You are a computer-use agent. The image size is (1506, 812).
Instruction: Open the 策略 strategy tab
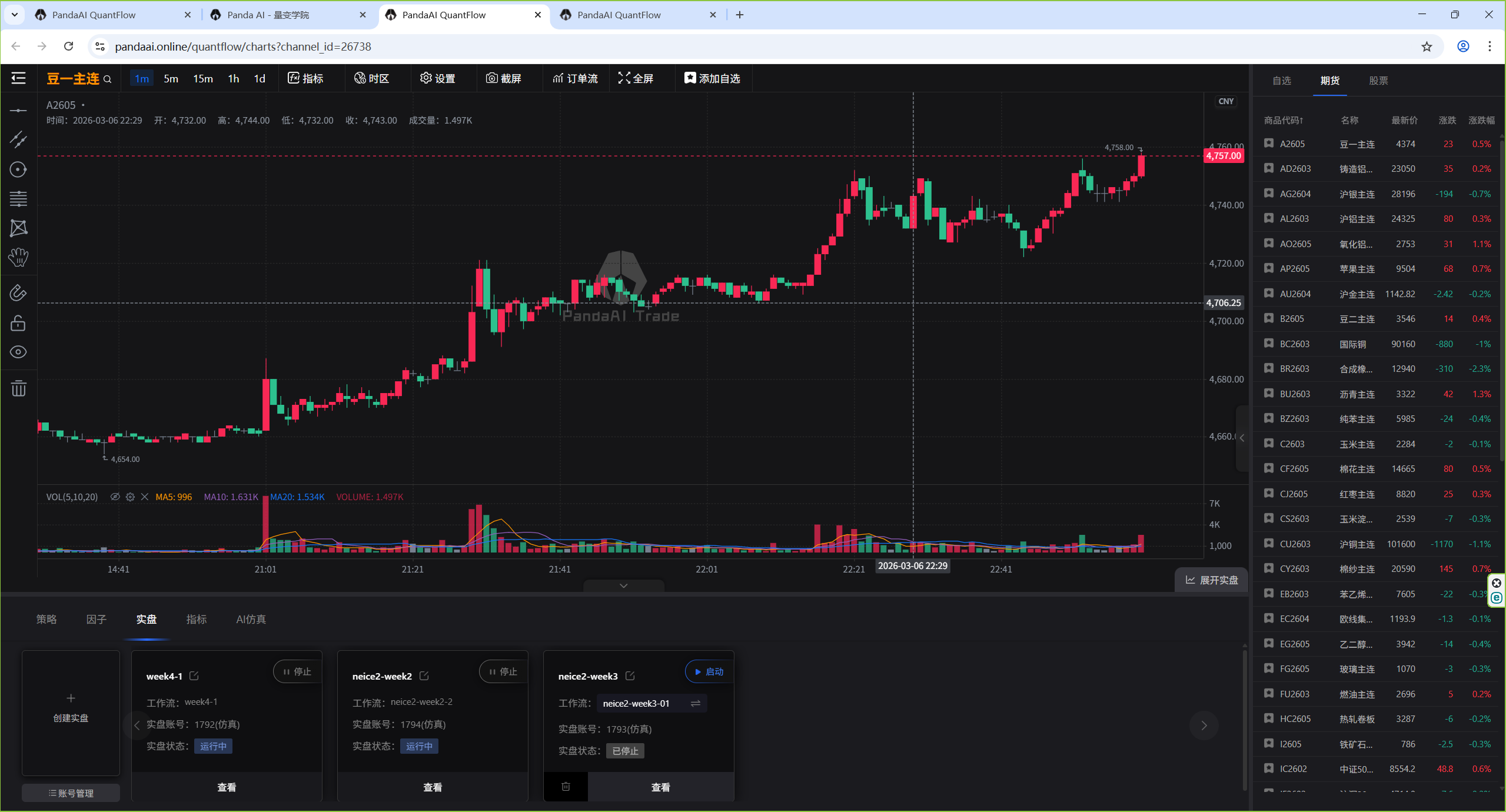click(x=46, y=620)
